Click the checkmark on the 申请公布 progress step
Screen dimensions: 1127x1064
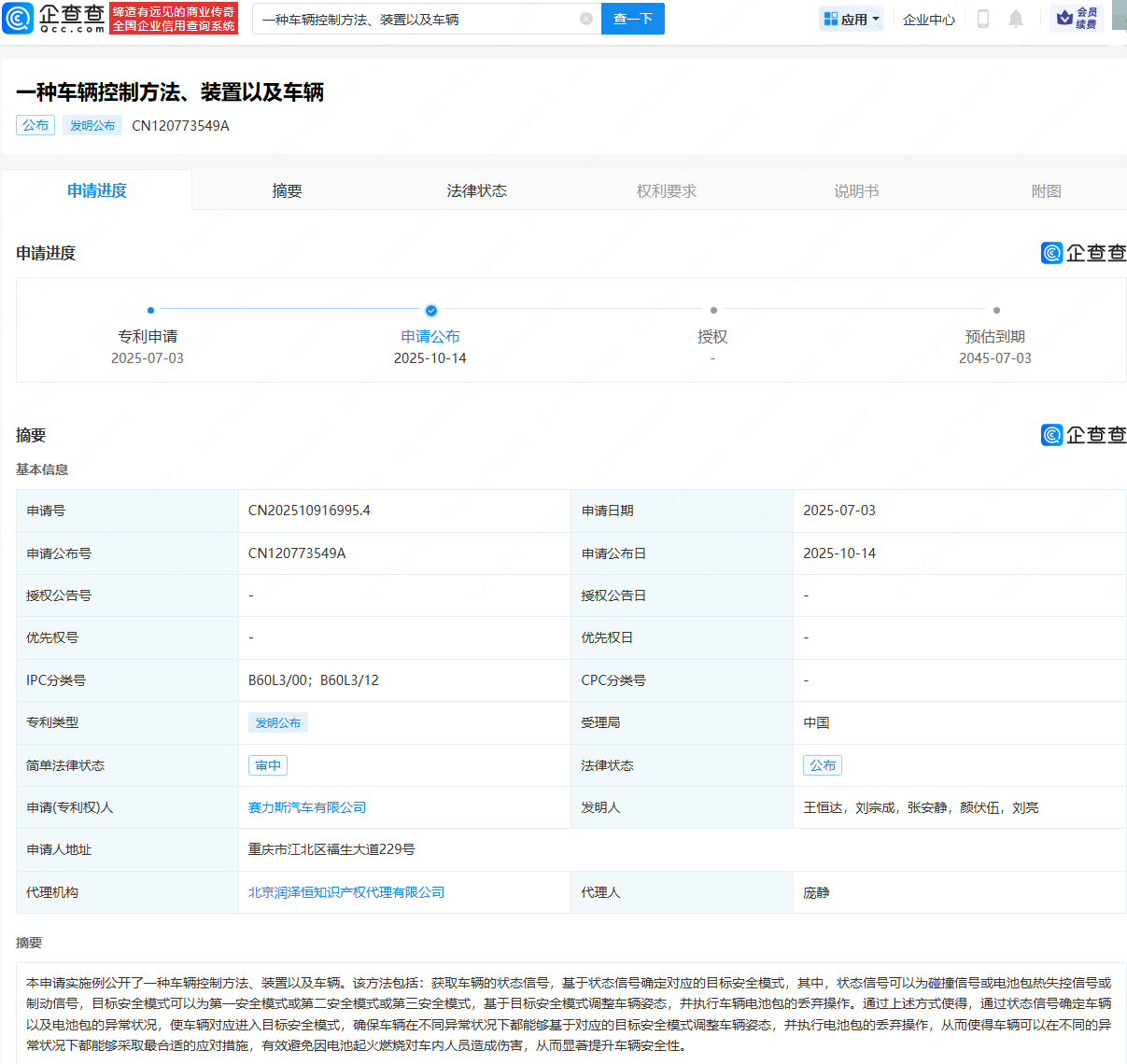pos(430,311)
